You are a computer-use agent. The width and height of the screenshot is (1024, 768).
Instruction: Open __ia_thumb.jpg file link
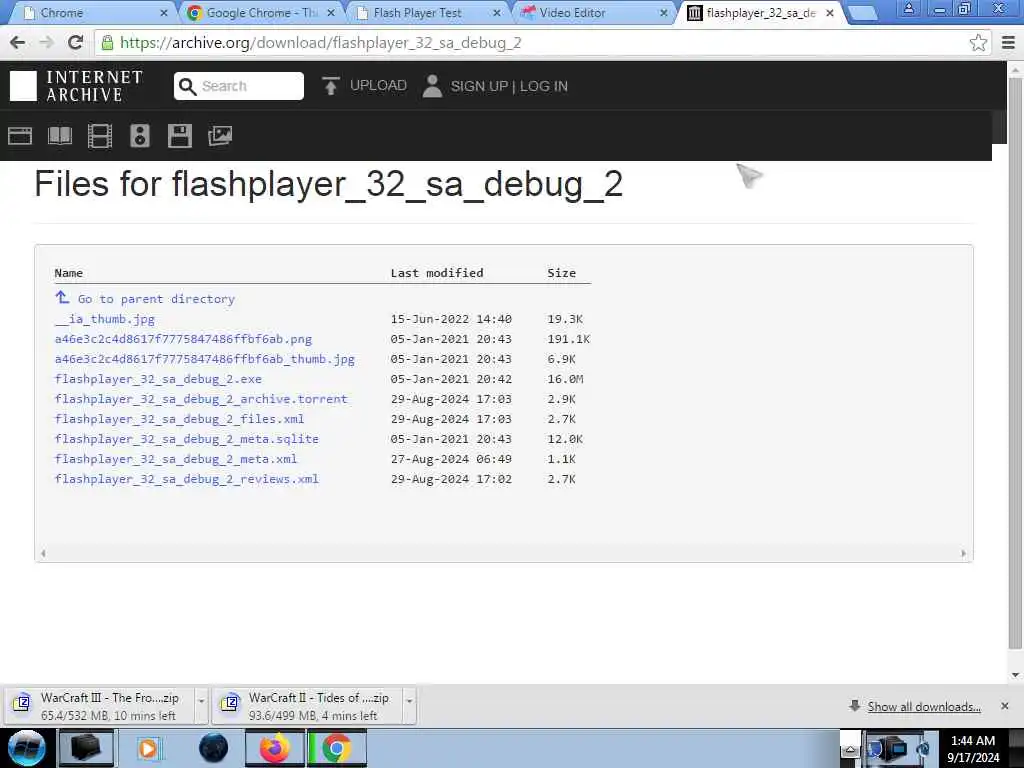click(x=104, y=319)
